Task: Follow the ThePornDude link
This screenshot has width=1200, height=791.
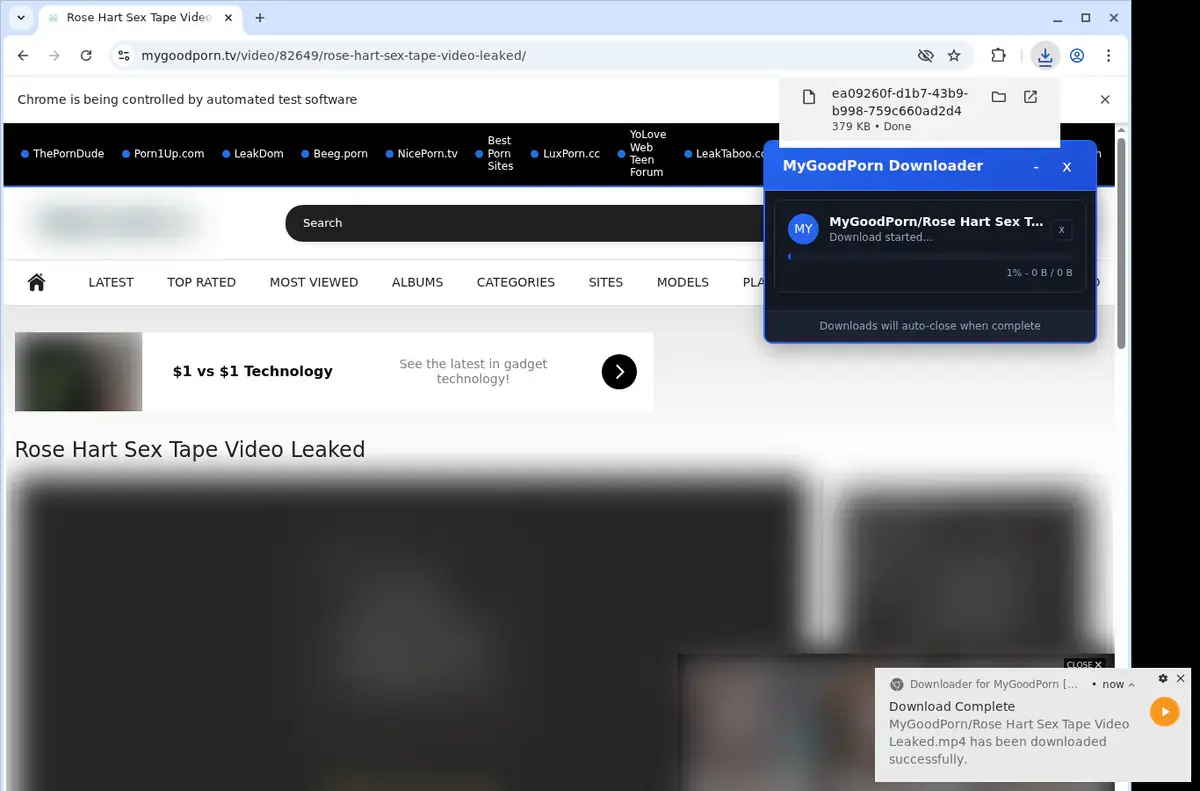Action: coord(69,154)
